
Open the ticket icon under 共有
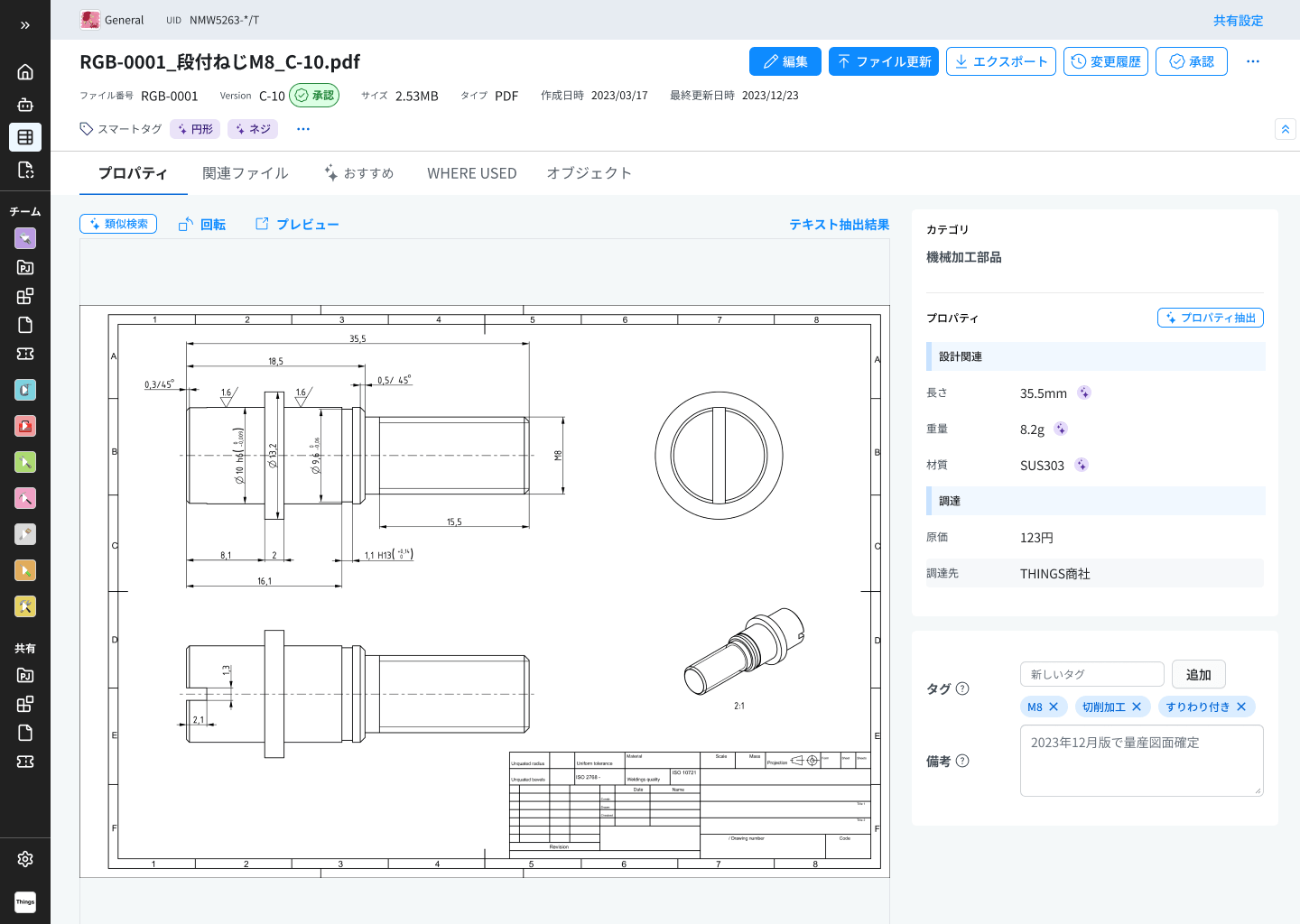click(25, 762)
